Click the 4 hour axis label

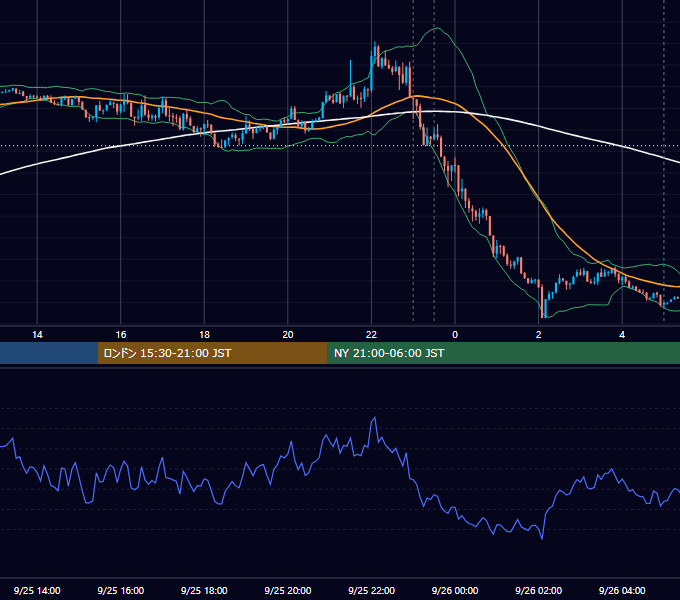coord(622,335)
